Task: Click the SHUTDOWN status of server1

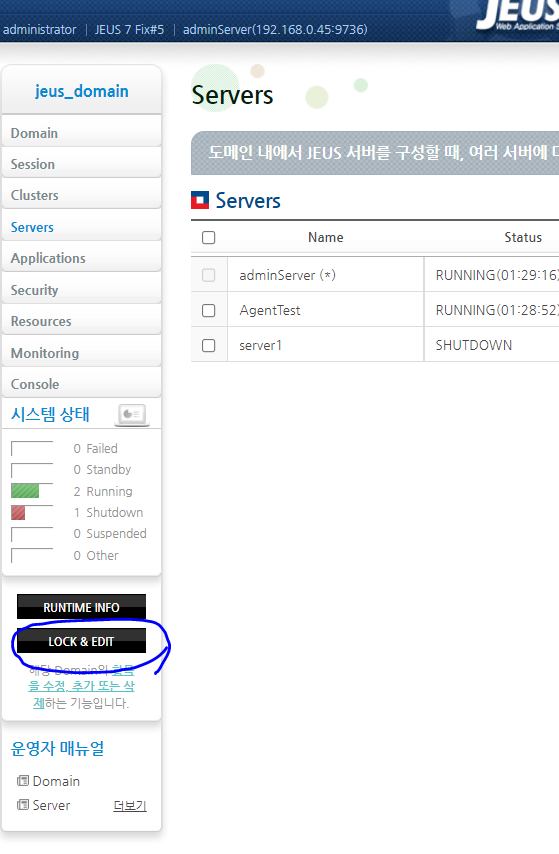Action: 473,345
